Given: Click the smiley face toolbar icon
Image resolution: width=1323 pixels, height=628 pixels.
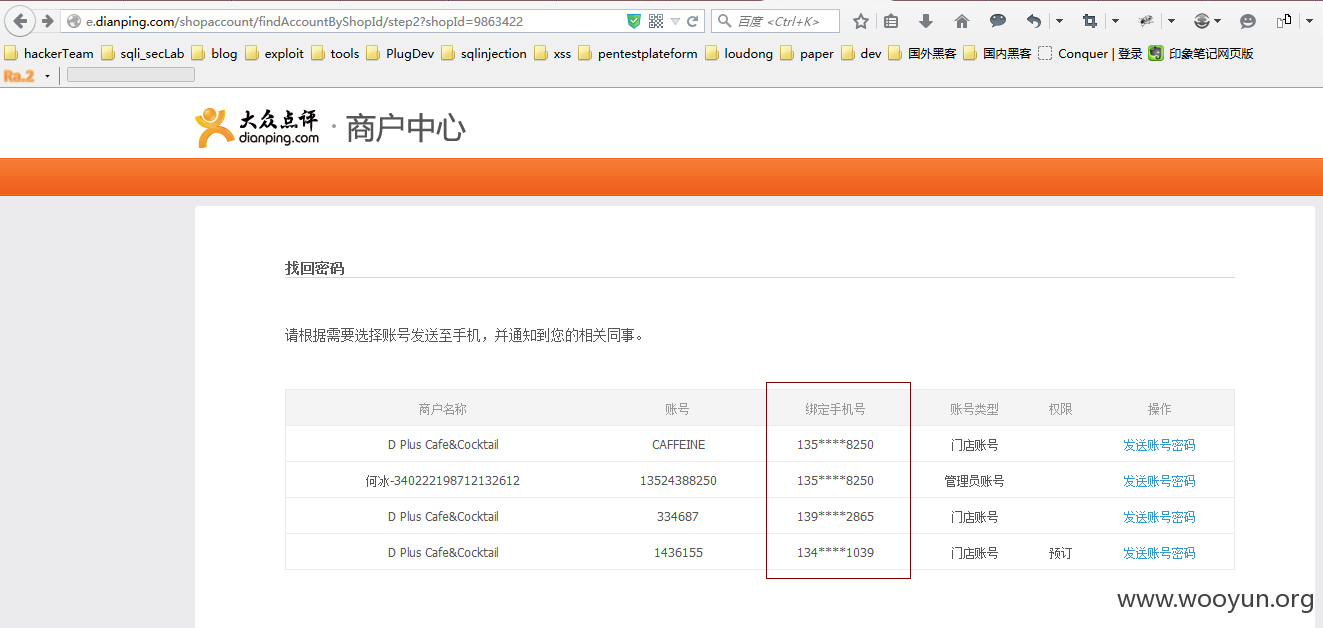Looking at the screenshot, I should tap(1248, 21).
